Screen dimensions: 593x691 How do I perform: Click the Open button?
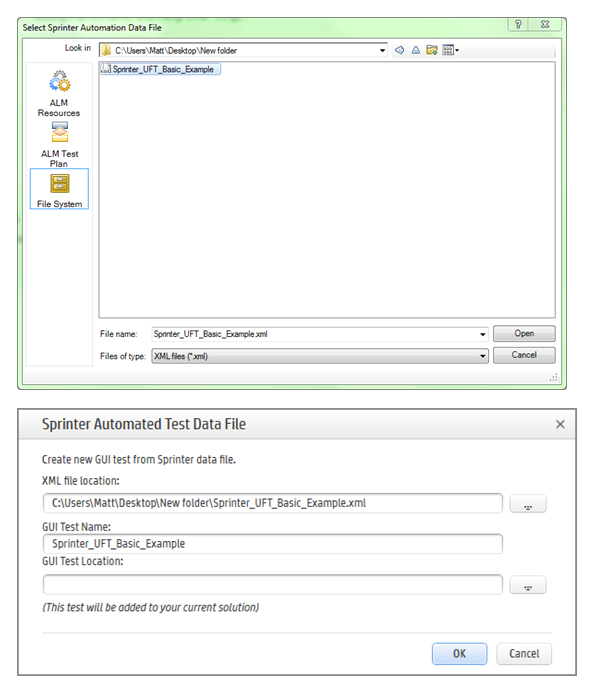click(x=524, y=334)
